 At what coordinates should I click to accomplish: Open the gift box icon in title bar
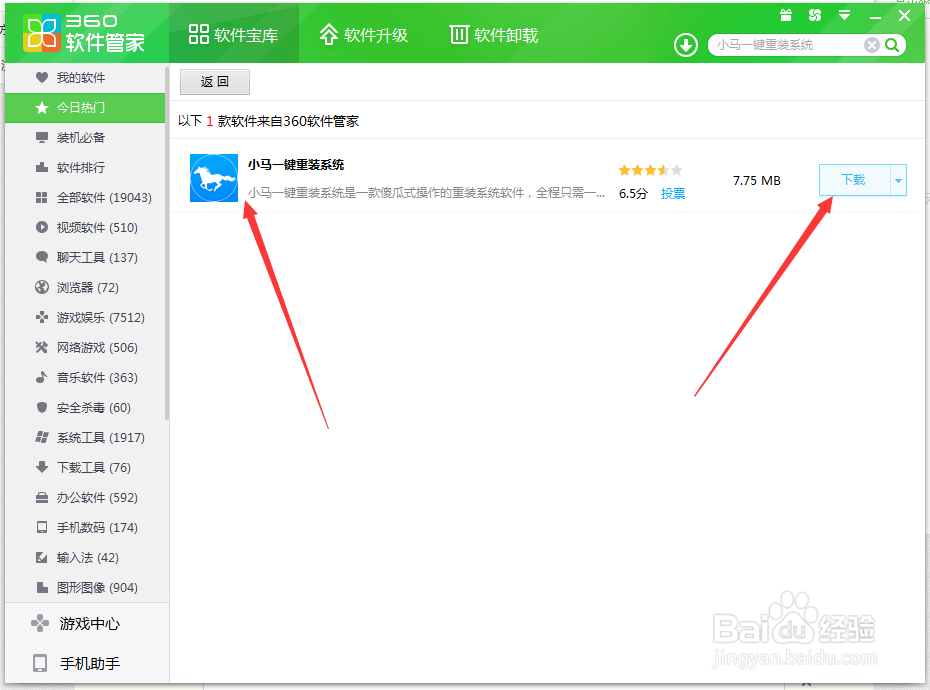[786, 15]
